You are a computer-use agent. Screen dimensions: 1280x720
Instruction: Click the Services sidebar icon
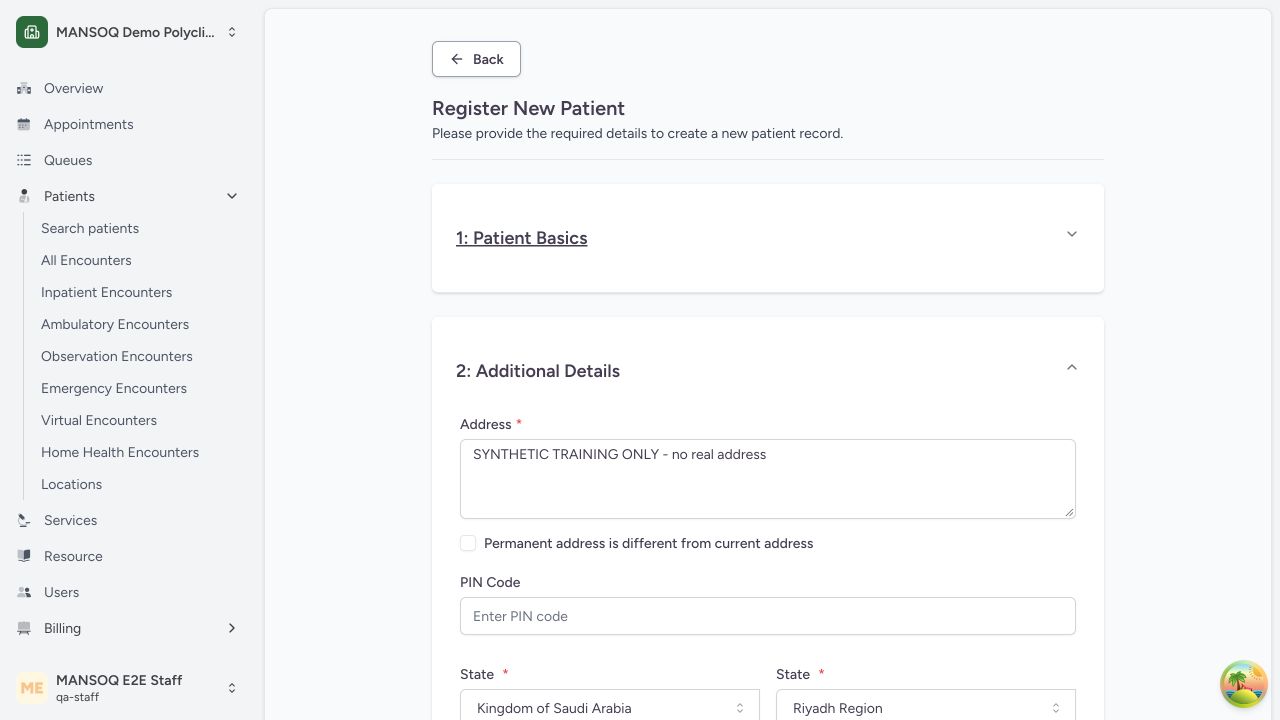[24, 520]
